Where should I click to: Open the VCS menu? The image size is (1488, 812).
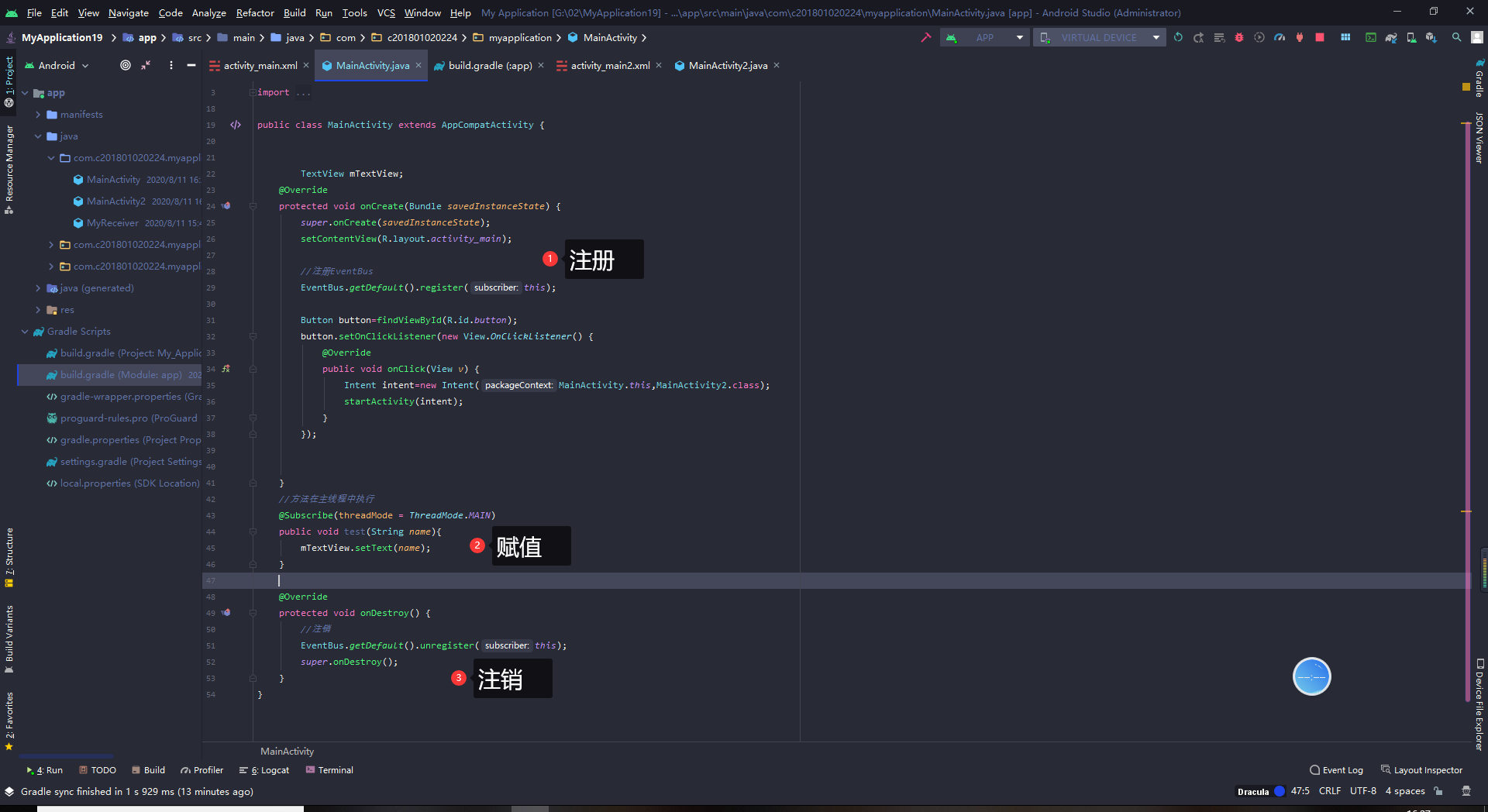[x=386, y=12]
